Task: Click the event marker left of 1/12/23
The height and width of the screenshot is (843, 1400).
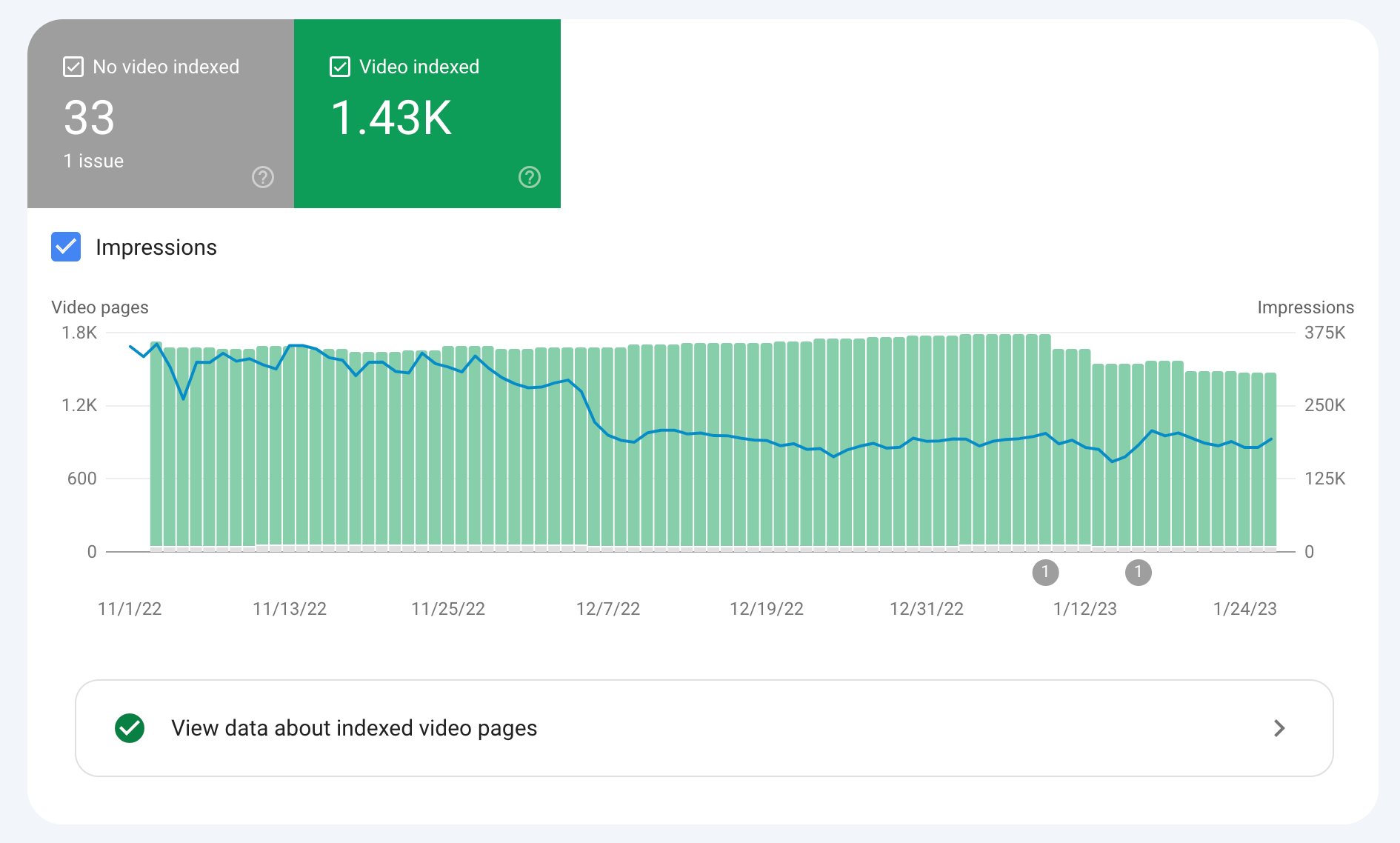Action: tap(1045, 572)
